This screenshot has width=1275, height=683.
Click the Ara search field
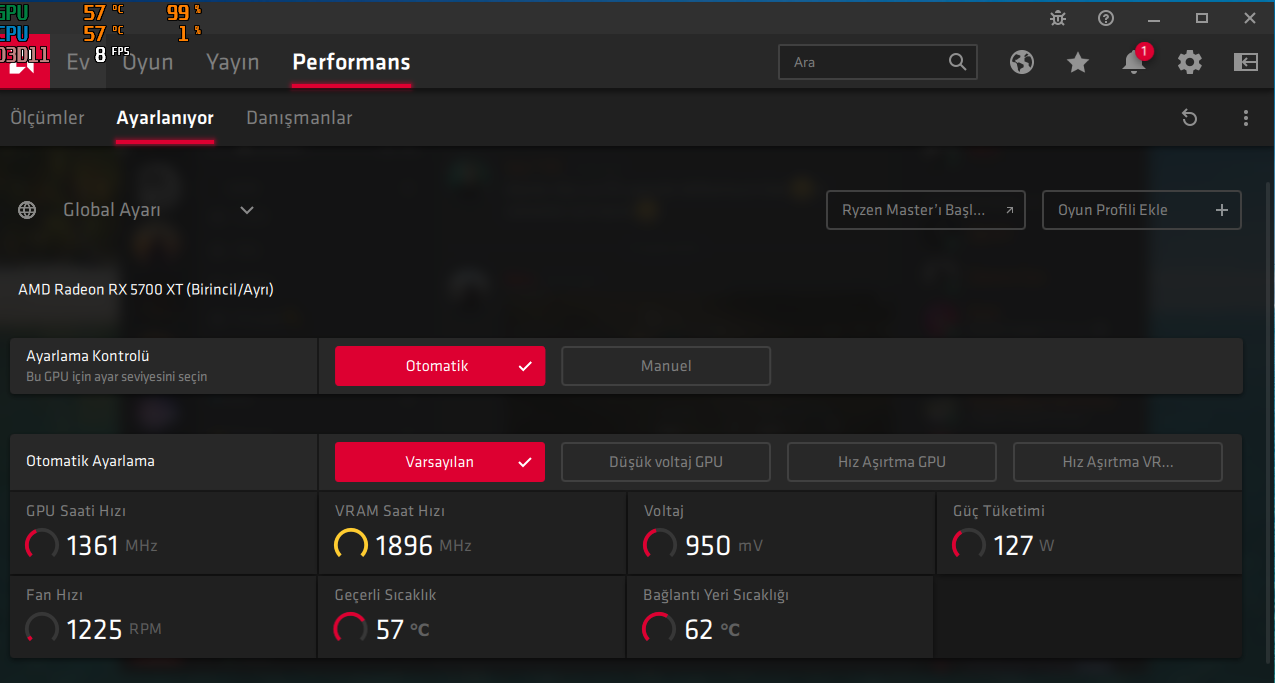877,62
